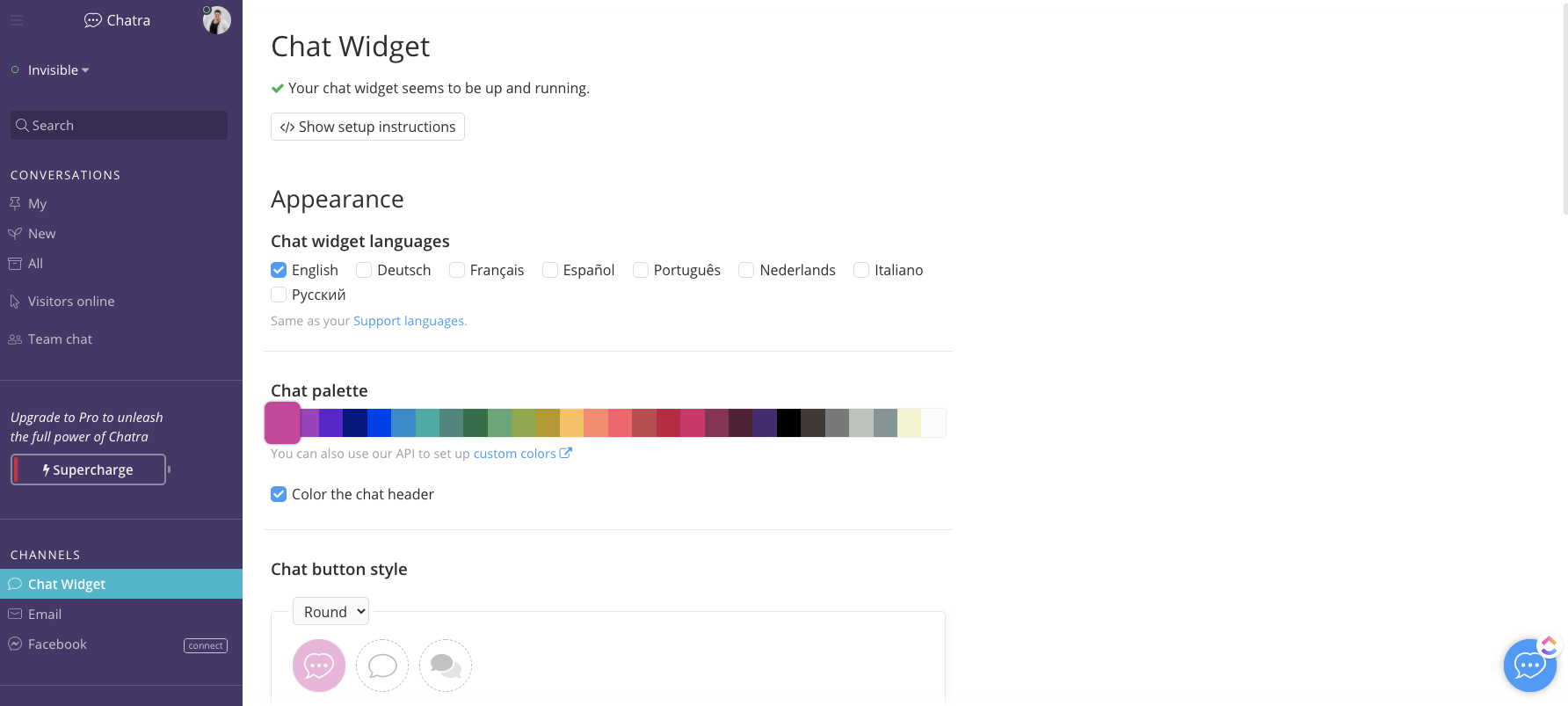Enable the Italiano language checkbox
The image size is (1568, 706).
click(861, 270)
